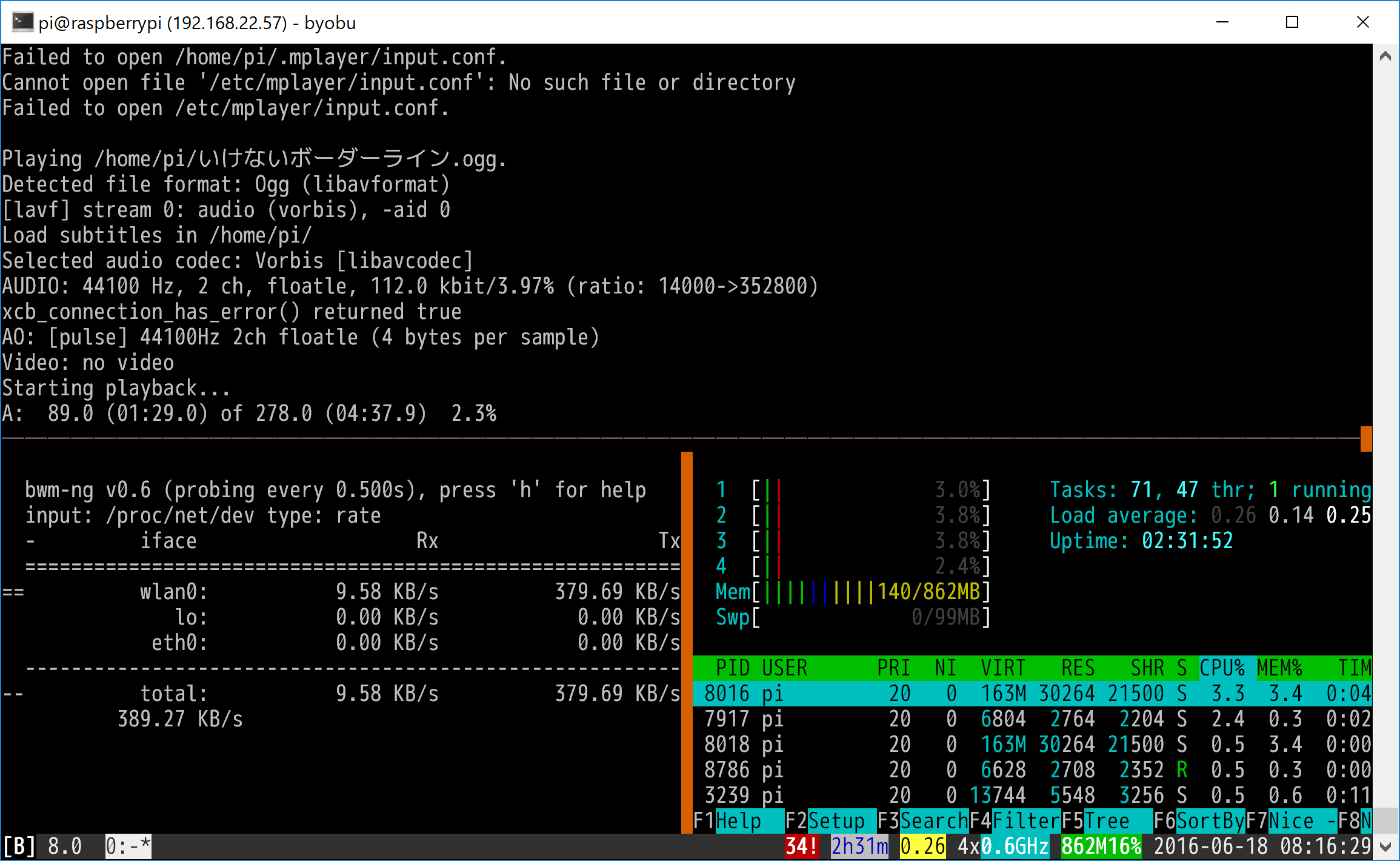
Task: Click the [B] byobu backend indicator
Action: 20,845
